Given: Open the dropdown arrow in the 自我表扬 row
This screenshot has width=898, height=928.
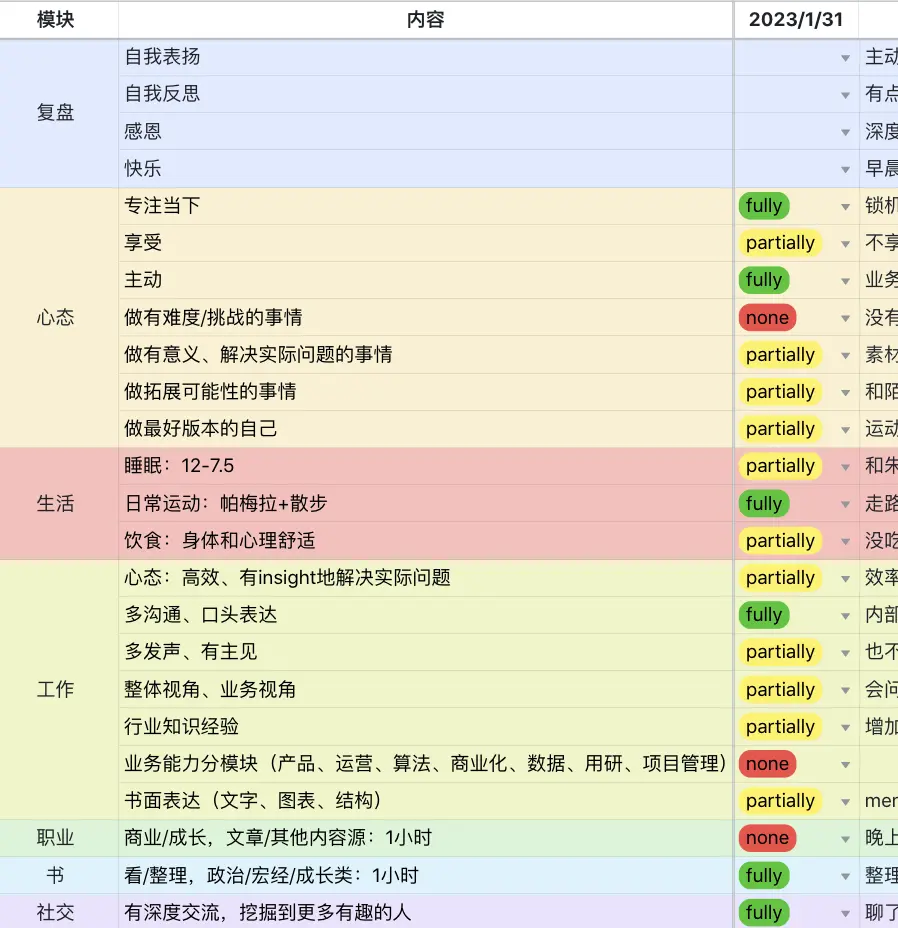Looking at the screenshot, I should pyautogui.click(x=845, y=58).
